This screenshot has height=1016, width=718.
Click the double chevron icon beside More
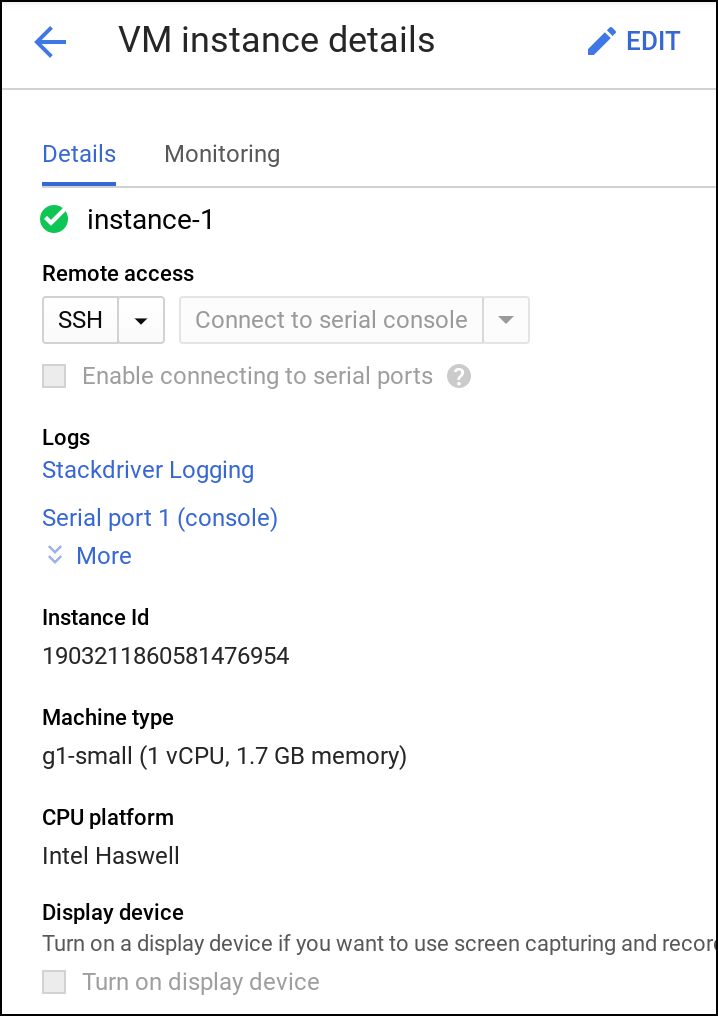coord(54,555)
